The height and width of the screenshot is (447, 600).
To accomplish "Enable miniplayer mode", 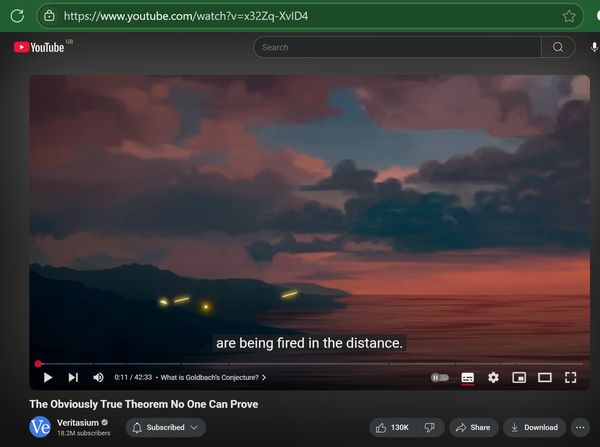I will click(519, 378).
